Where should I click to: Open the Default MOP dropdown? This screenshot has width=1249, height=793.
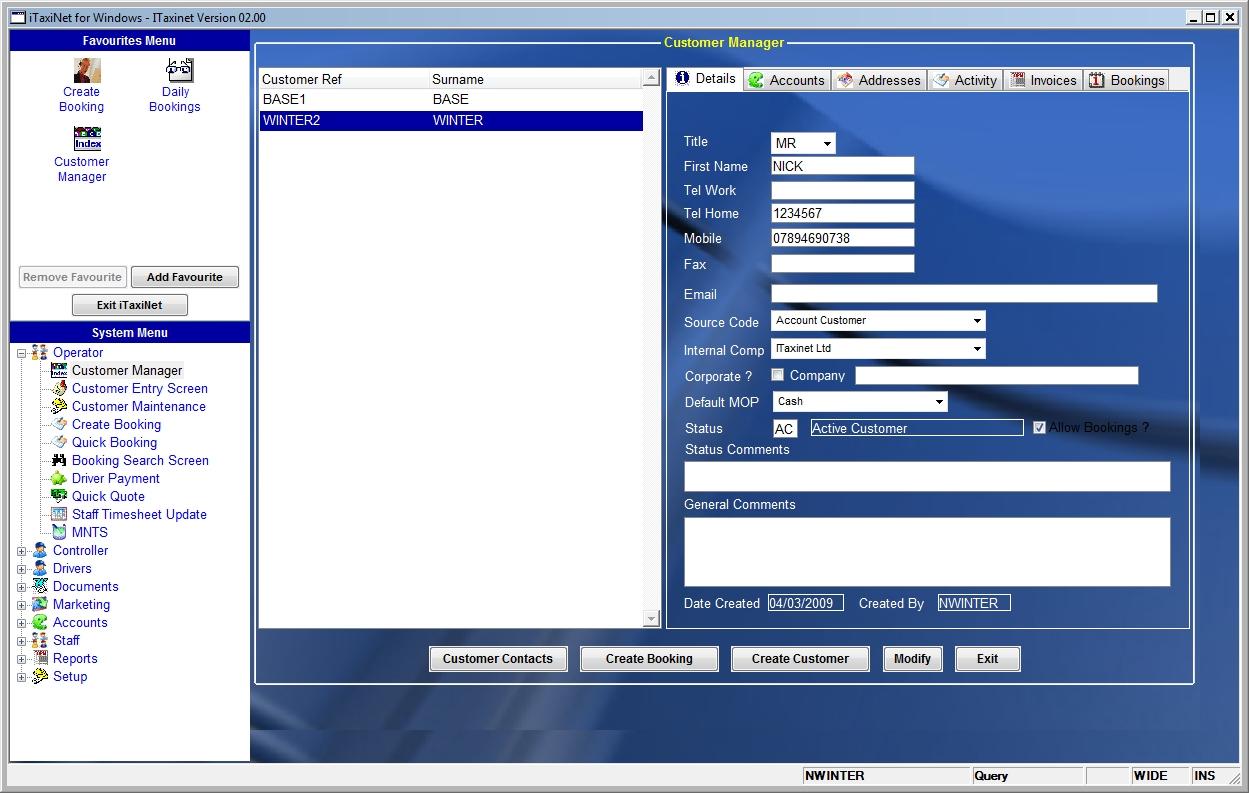[x=939, y=402]
